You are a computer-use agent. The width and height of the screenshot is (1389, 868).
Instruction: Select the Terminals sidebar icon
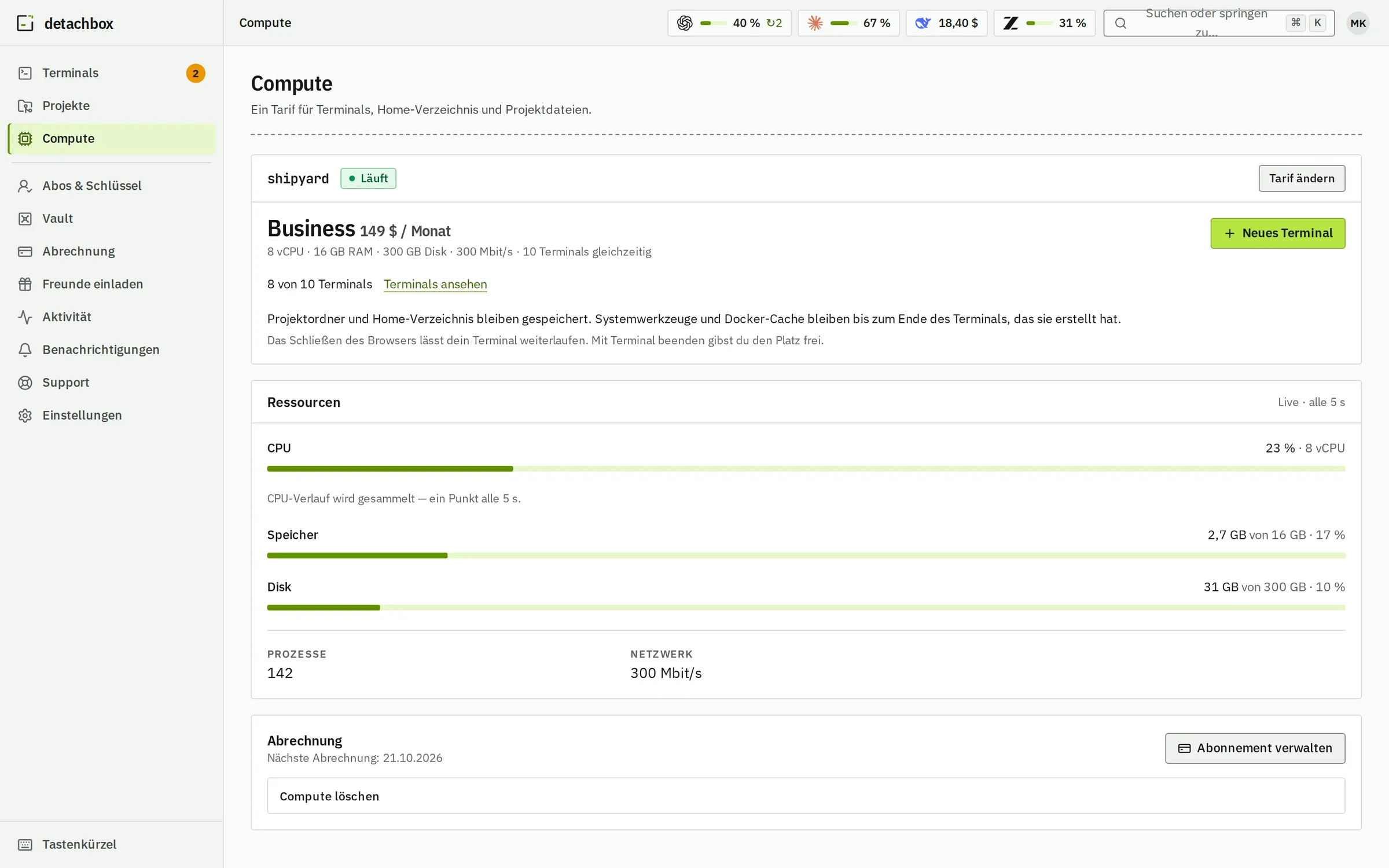point(25,73)
